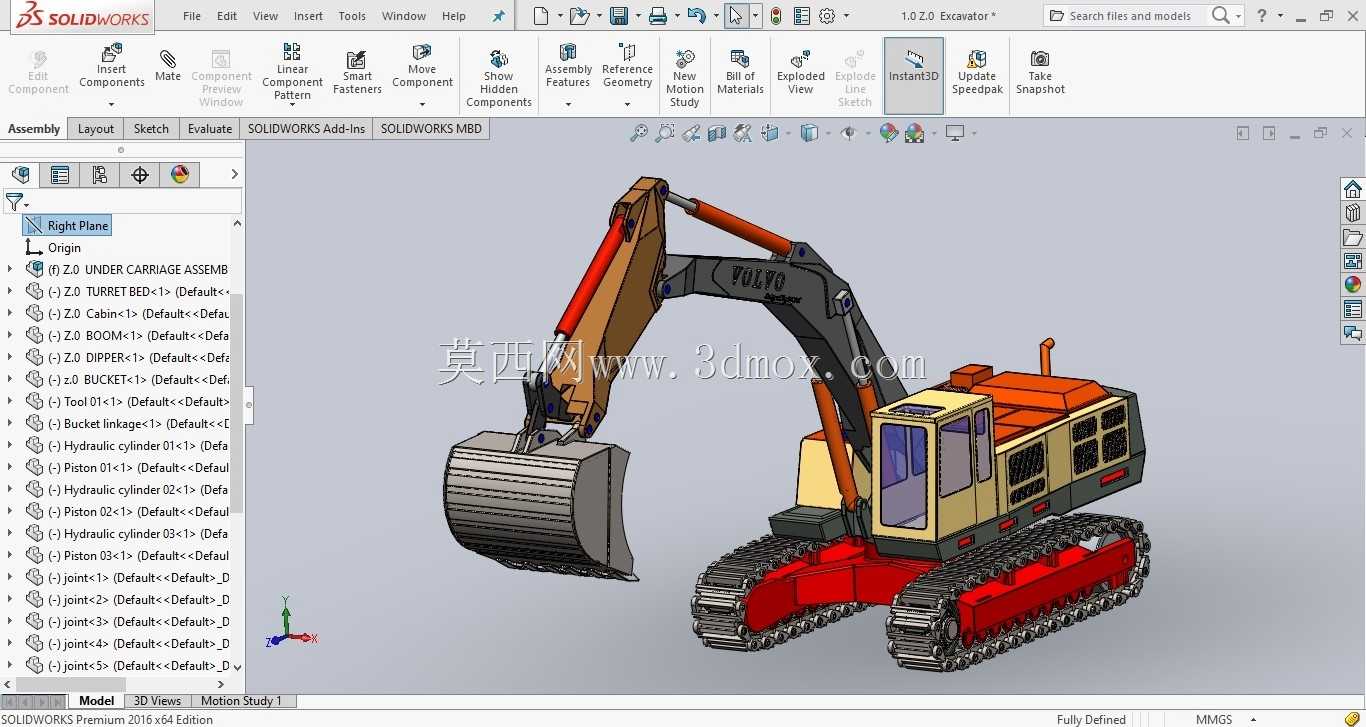
Task: Switch to the SOLIDWORKS MBD tab
Action: (431, 128)
